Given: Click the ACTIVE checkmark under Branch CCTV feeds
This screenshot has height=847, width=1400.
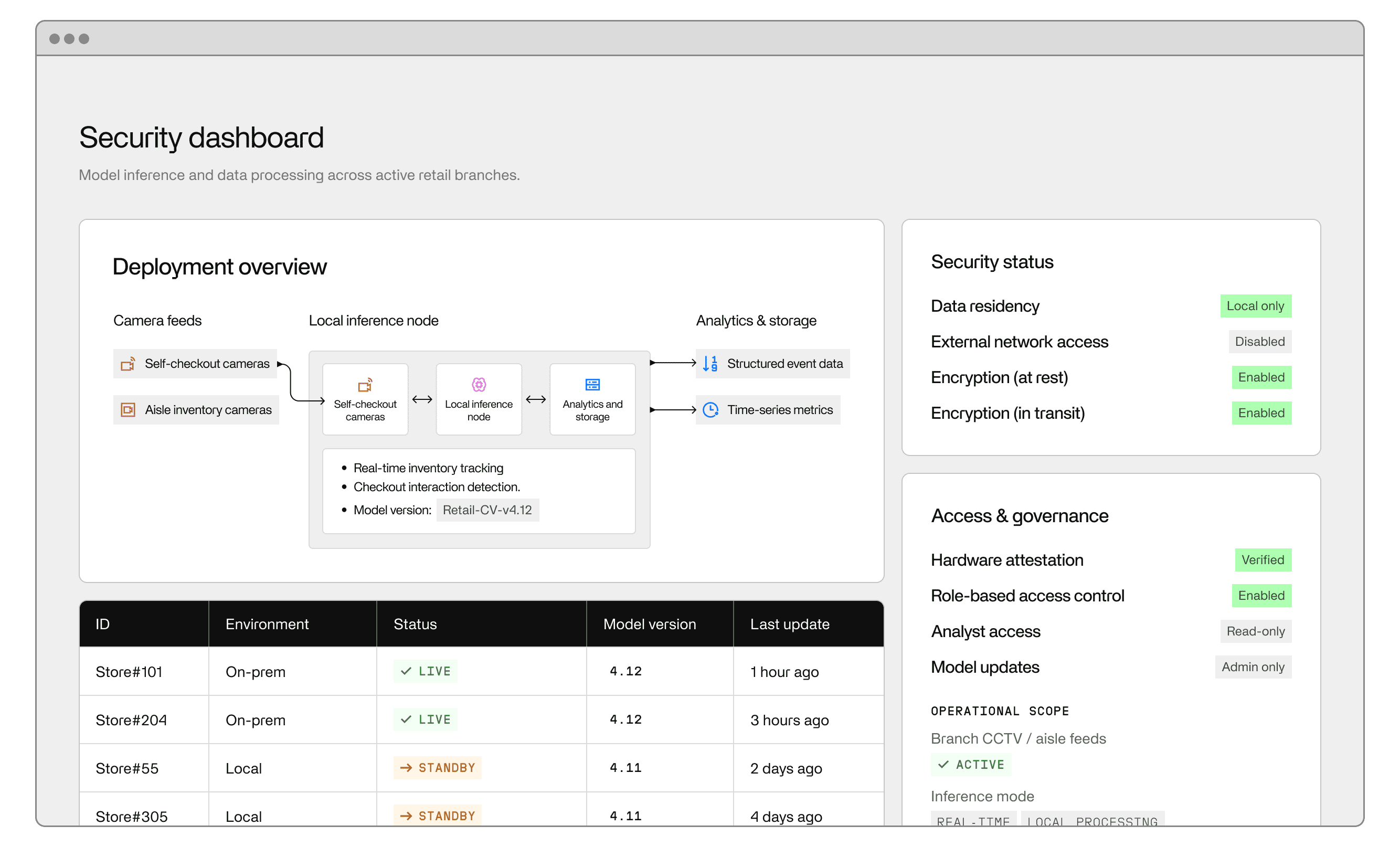Looking at the screenshot, I should (943, 765).
